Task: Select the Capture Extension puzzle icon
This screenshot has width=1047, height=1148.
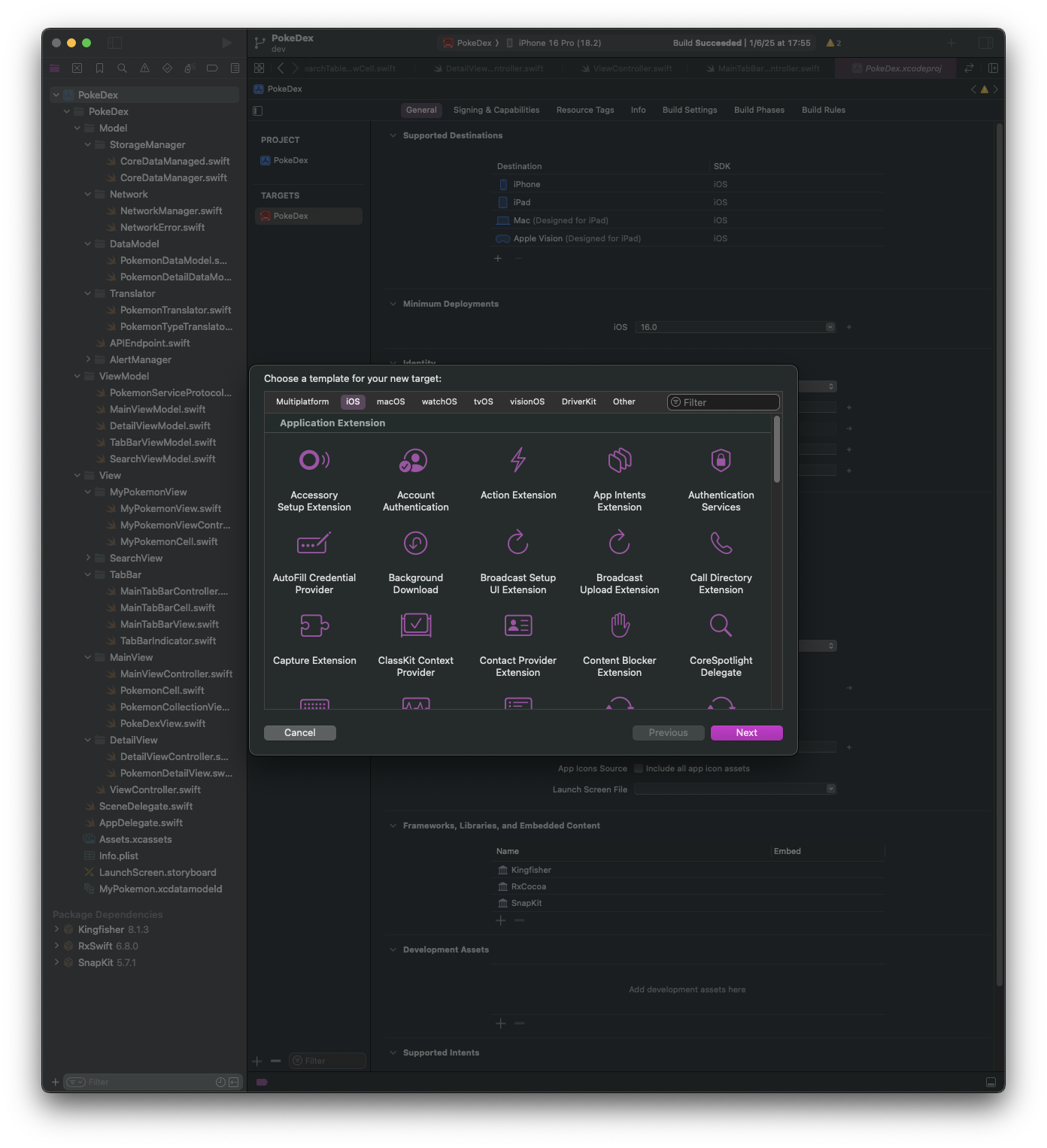Action: tap(314, 625)
